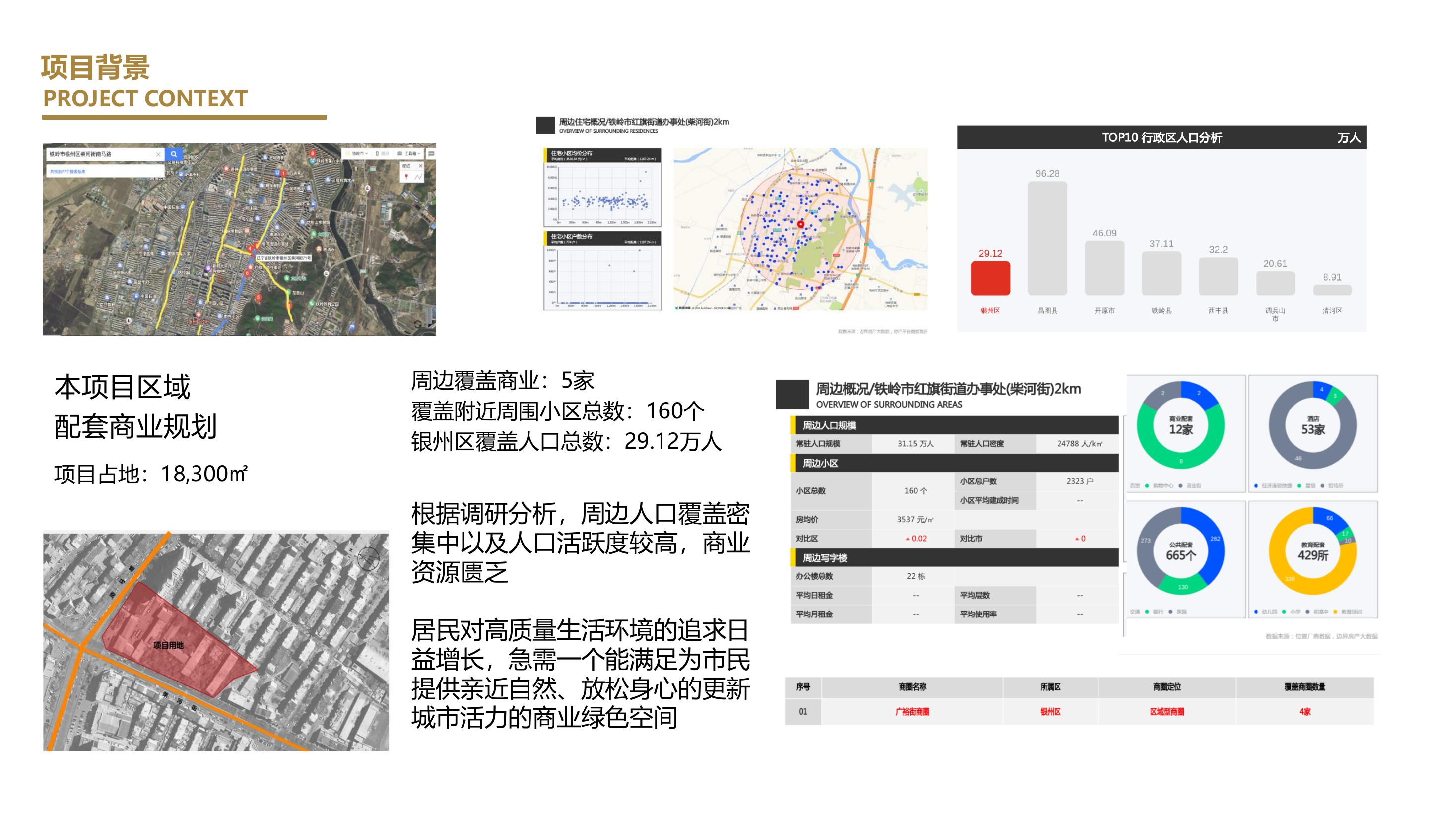Click the red 4家 table cell
This screenshot has height=819, width=1456.
point(1305,712)
